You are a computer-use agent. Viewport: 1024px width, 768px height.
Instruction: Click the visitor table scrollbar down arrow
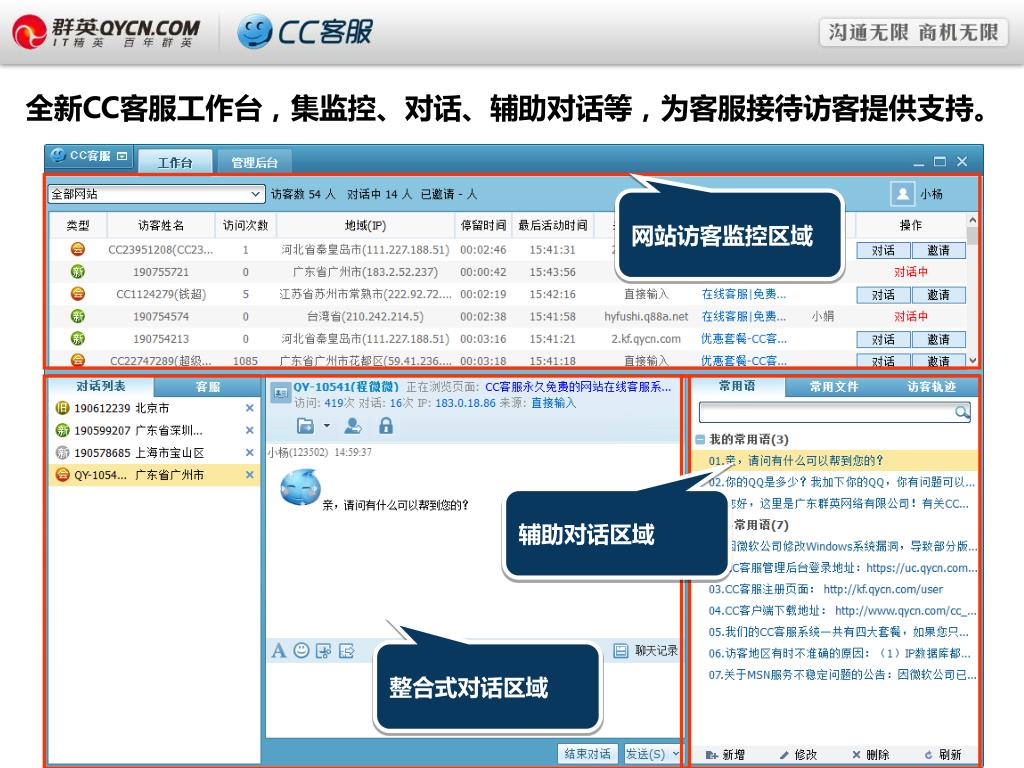pyautogui.click(x=972, y=360)
